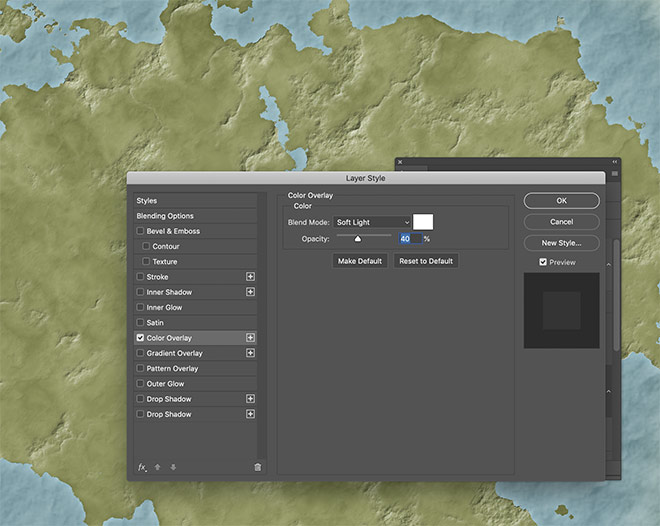The height and width of the screenshot is (526, 660).
Task: Uncheck the Preview checkbox
Action: pos(543,262)
